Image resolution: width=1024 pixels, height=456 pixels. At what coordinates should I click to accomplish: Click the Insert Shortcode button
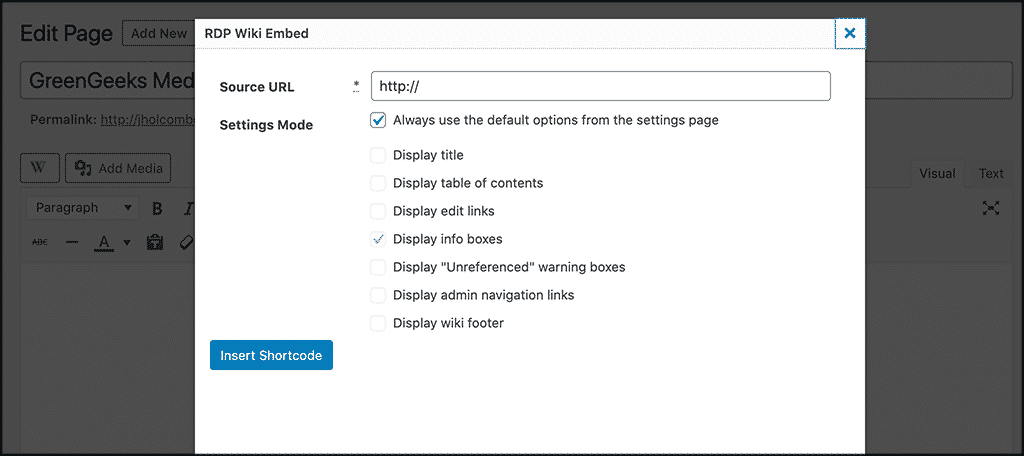pos(271,355)
